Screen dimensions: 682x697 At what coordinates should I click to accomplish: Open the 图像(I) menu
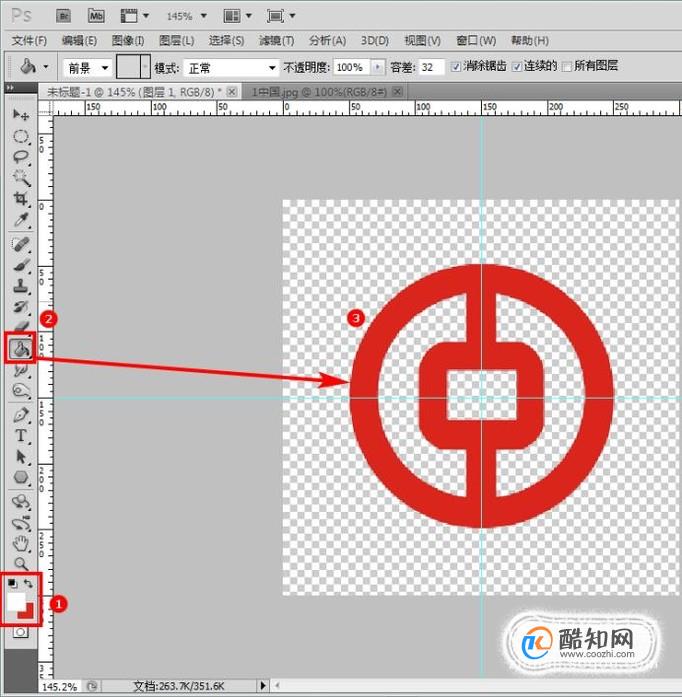[x=128, y=40]
